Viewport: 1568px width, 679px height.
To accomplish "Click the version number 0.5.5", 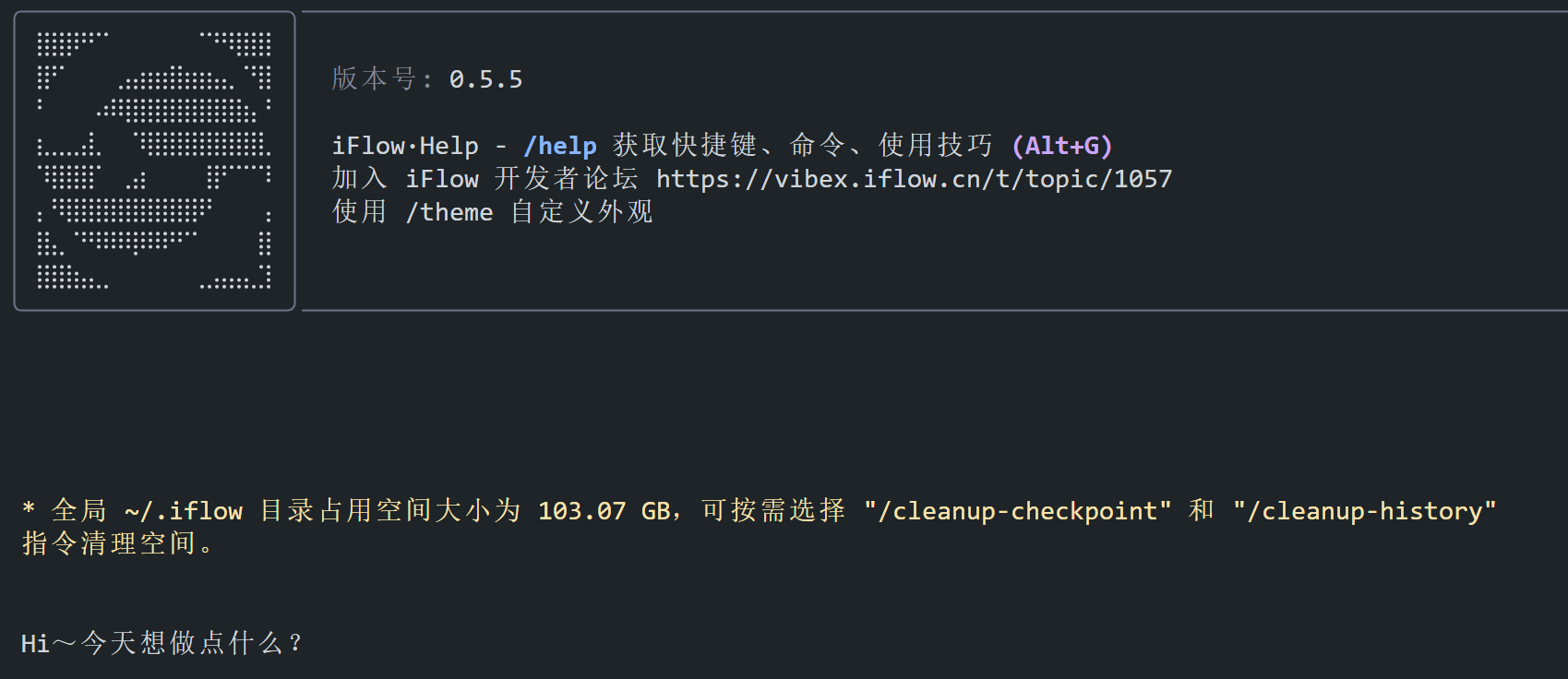I will (x=485, y=79).
